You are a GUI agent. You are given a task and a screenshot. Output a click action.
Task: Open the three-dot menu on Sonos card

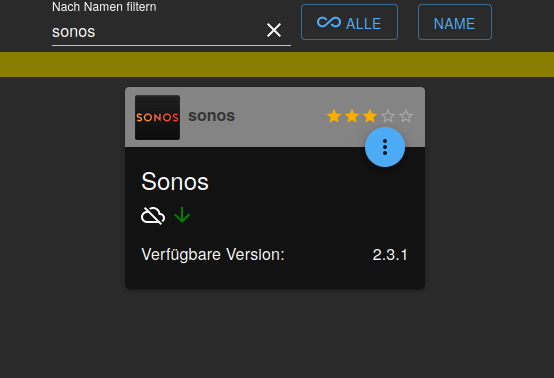click(x=385, y=147)
